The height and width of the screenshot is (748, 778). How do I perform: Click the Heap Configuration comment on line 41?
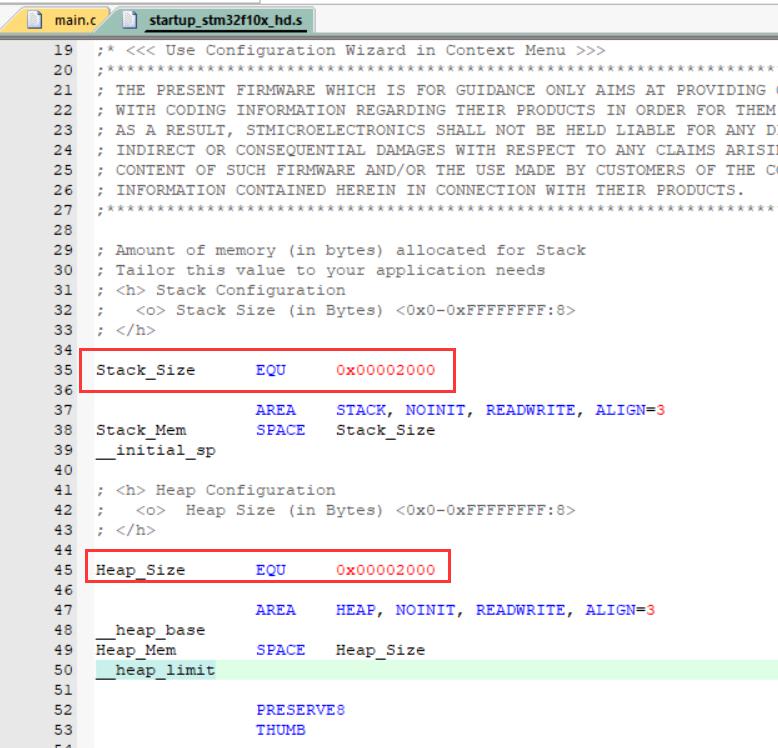tap(216, 490)
